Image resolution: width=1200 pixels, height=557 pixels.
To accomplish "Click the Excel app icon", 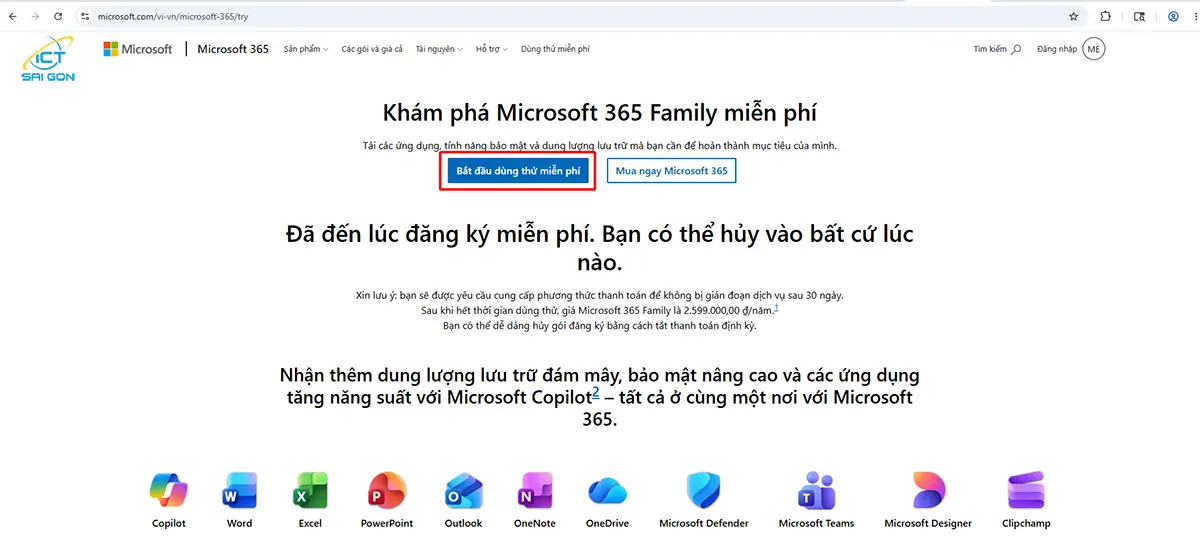I will [x=310, y=490].
